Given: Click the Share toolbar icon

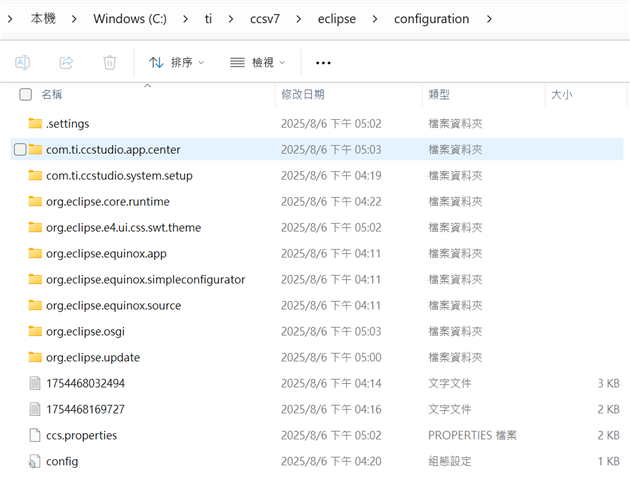Looking at the screenshot, I should [66, 62].
